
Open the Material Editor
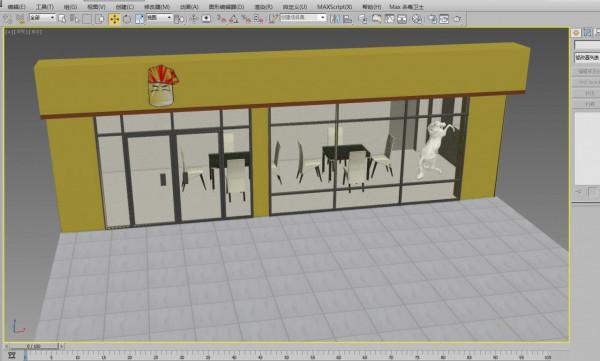[x=417, y=19]
